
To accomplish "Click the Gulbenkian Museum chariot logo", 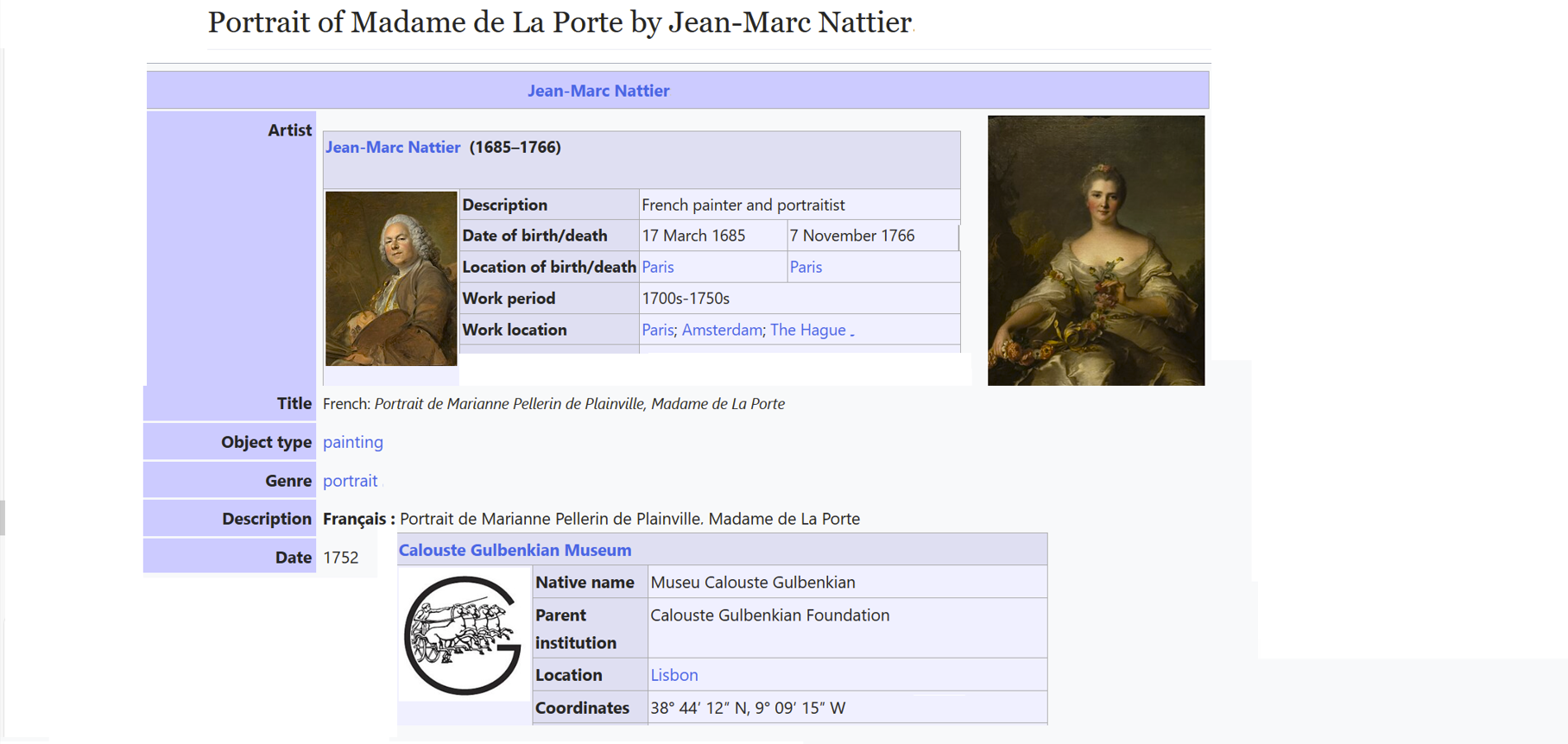I will (463, 635).
